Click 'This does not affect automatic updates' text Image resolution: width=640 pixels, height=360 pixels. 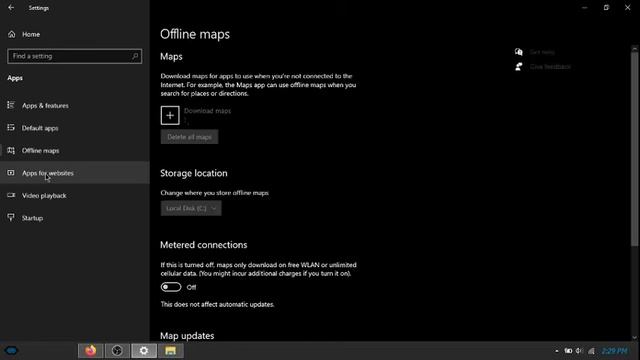tap(217, 304)
